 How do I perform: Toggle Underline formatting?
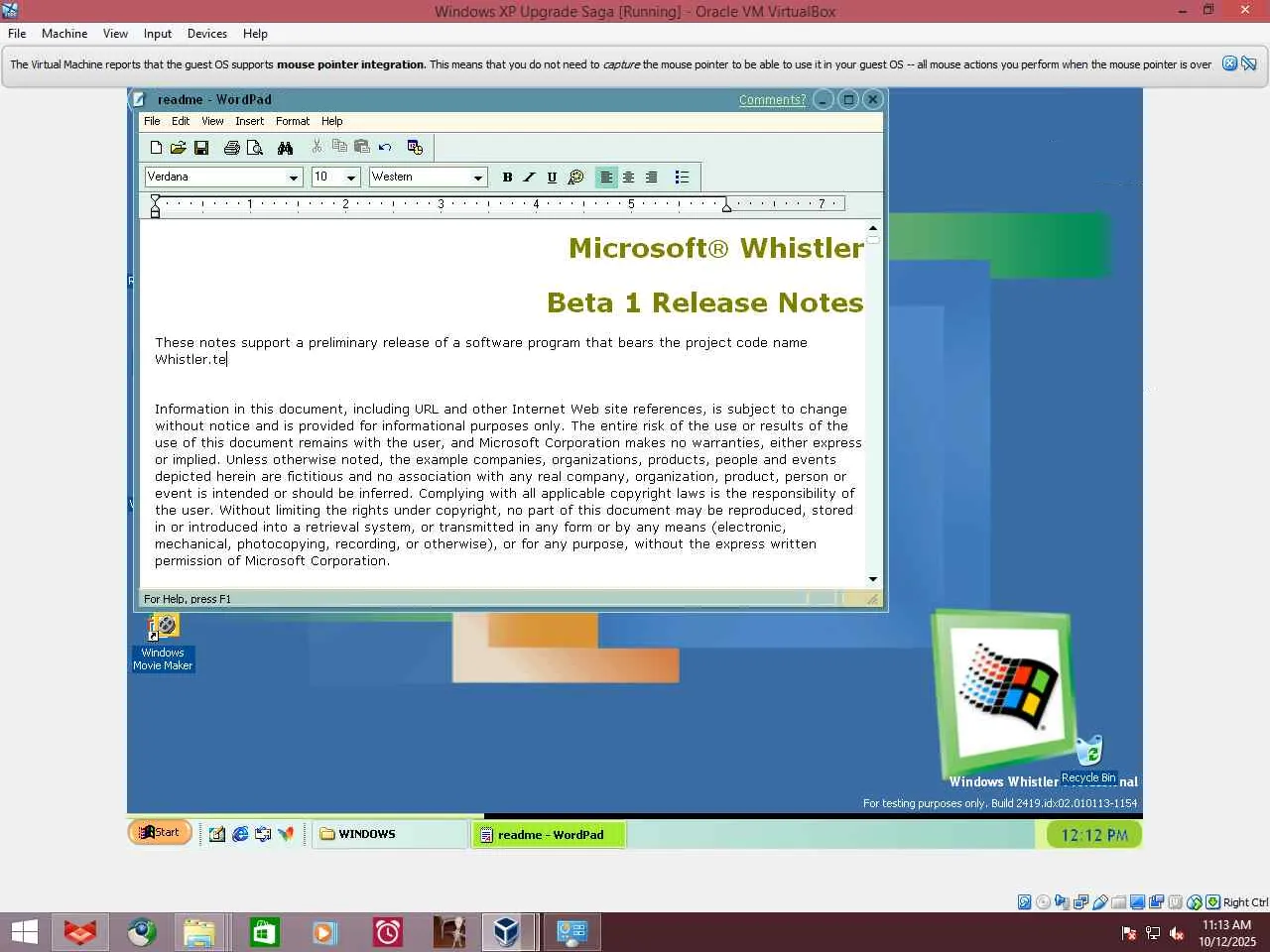552,178
